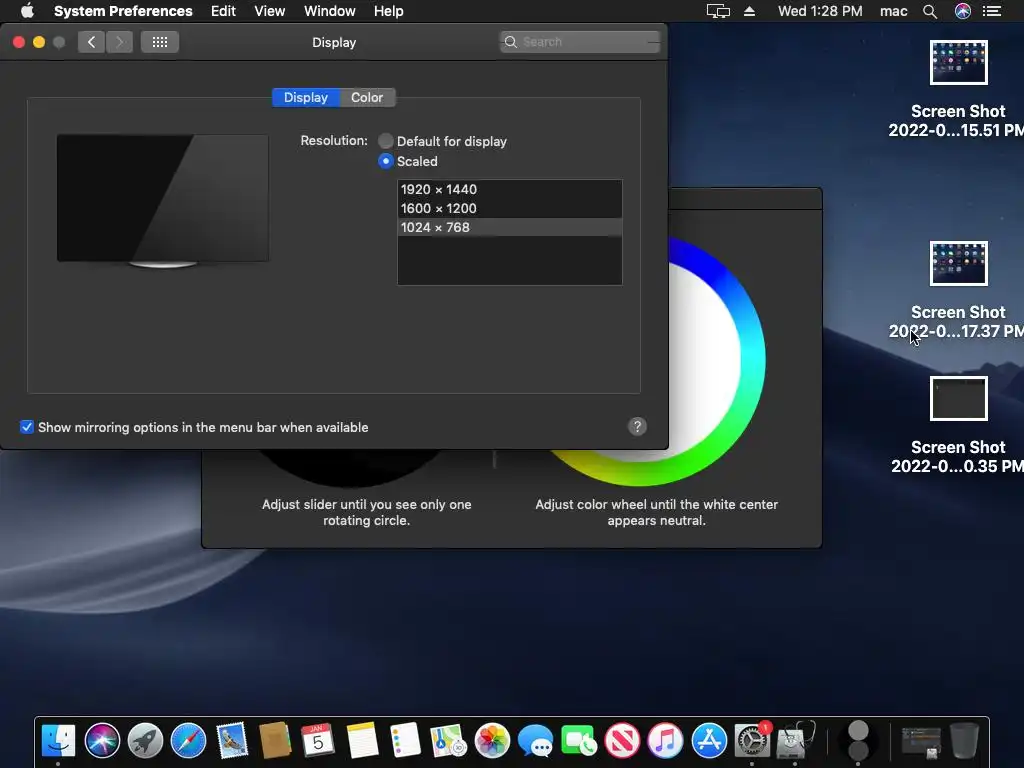Open the Window menu
This screenshot has width=1024, height=768.
[x=330, y=11]
